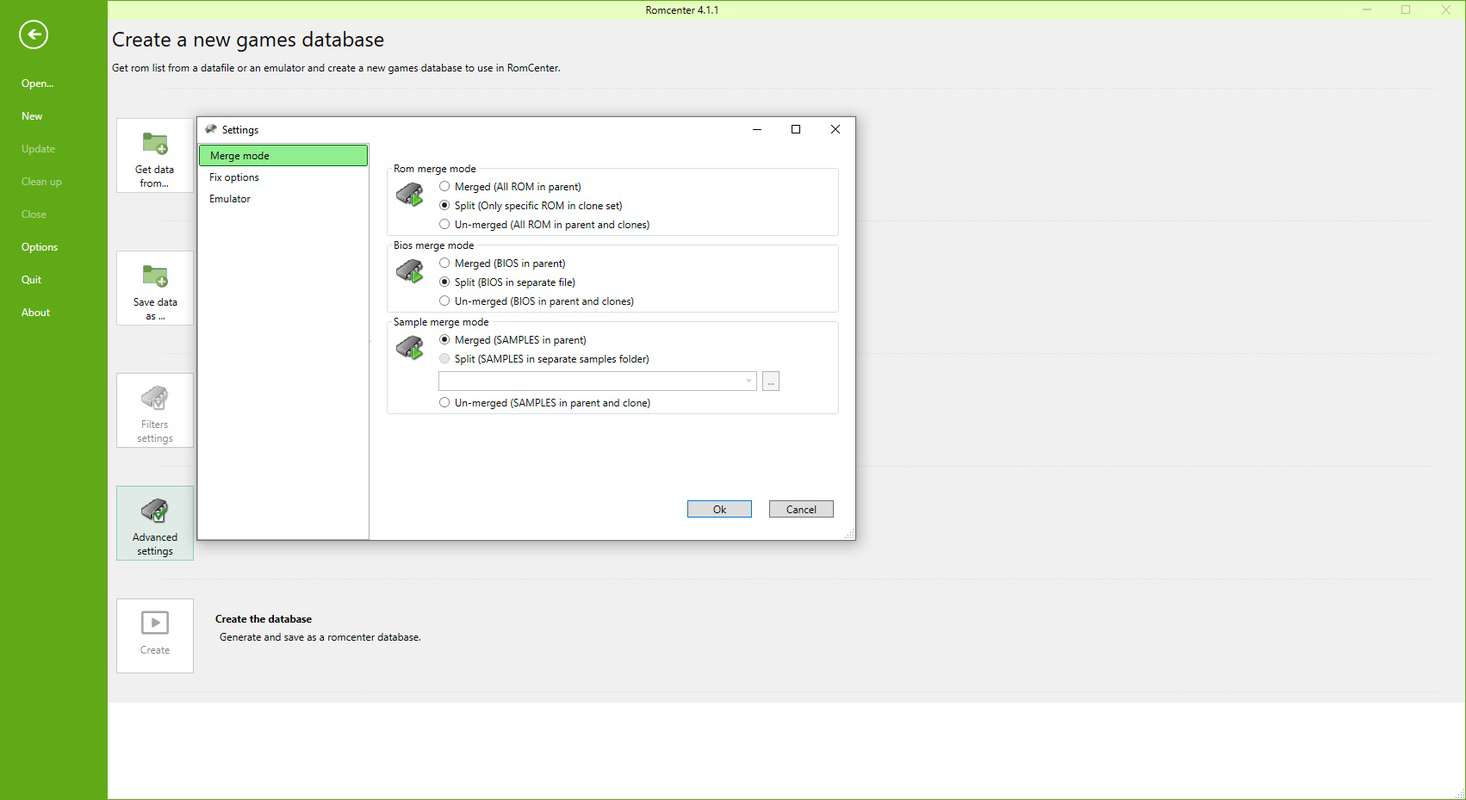Click New in the green sidebar
The height and width of the screenshot is (800, 1466).
(x=32, y=116)
